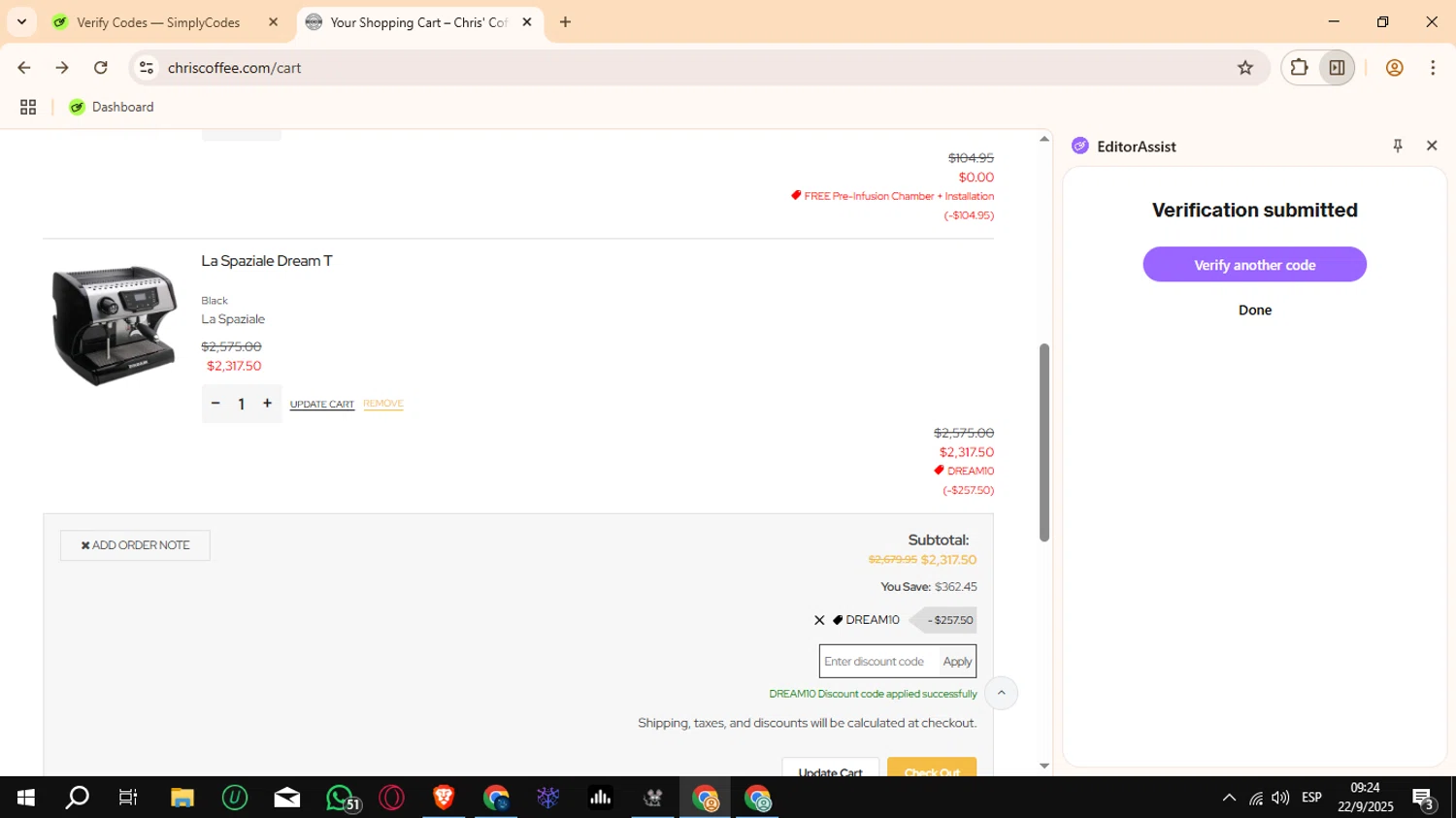Screen dimensions: 1456x818
Task: Click page scrollbar down arrow
Action: [1044, 766]
